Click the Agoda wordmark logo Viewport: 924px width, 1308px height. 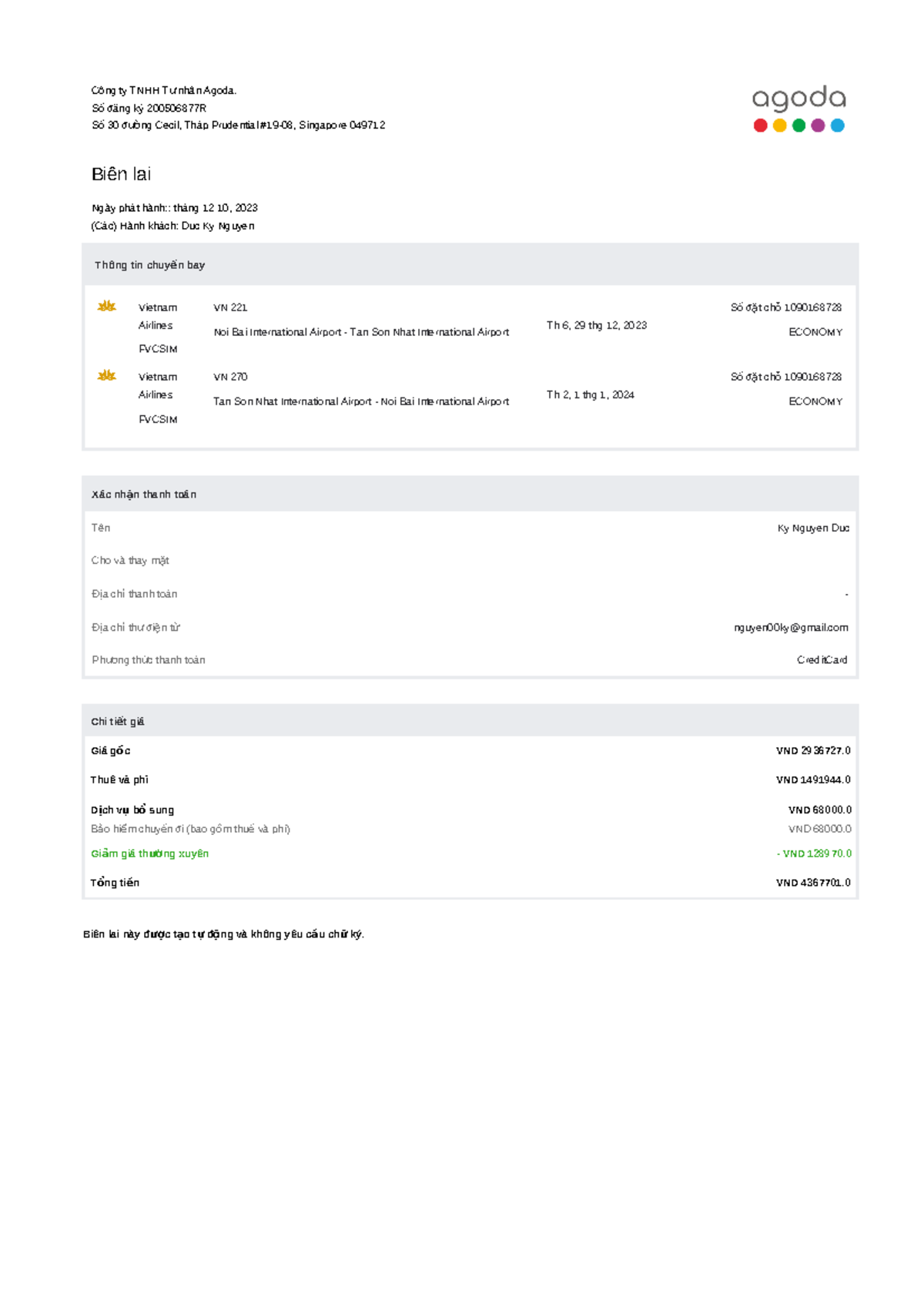[798, 99]
